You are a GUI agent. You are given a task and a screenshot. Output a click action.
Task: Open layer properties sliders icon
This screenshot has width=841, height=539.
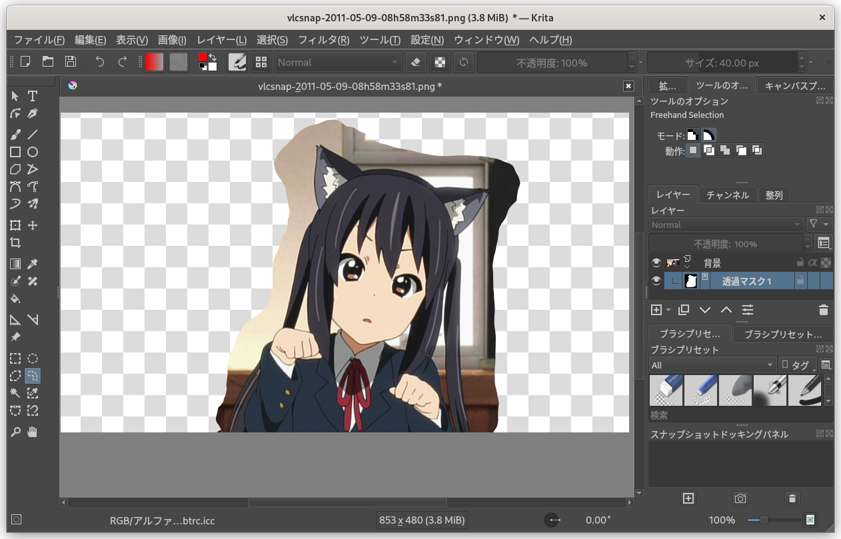[748, 310]
